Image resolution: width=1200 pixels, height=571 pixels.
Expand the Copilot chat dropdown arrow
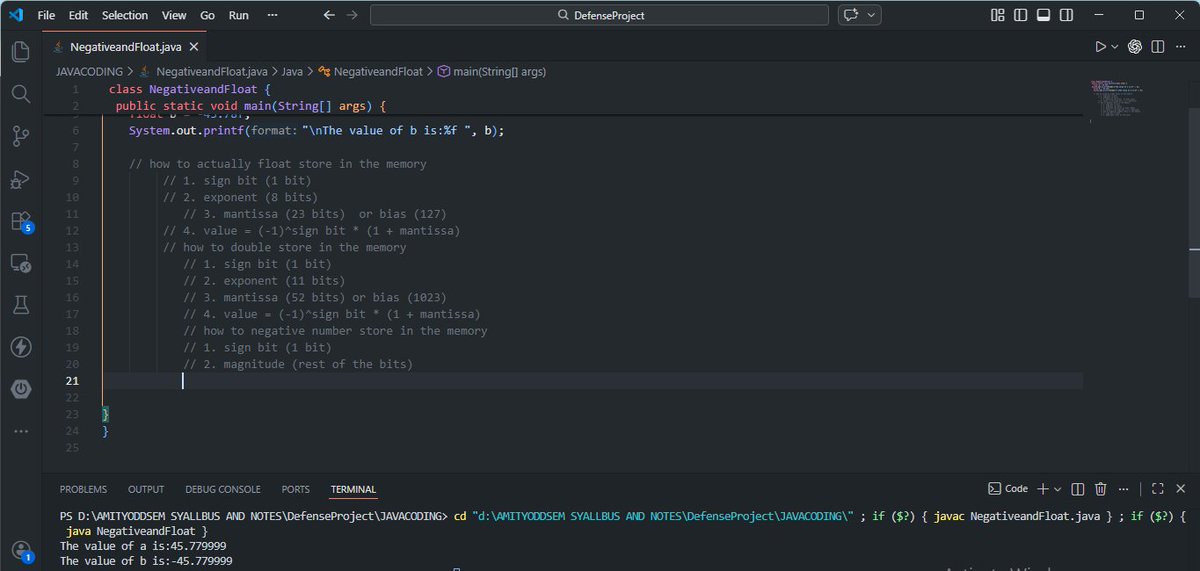pyautogui.click(x=872, y=15)
